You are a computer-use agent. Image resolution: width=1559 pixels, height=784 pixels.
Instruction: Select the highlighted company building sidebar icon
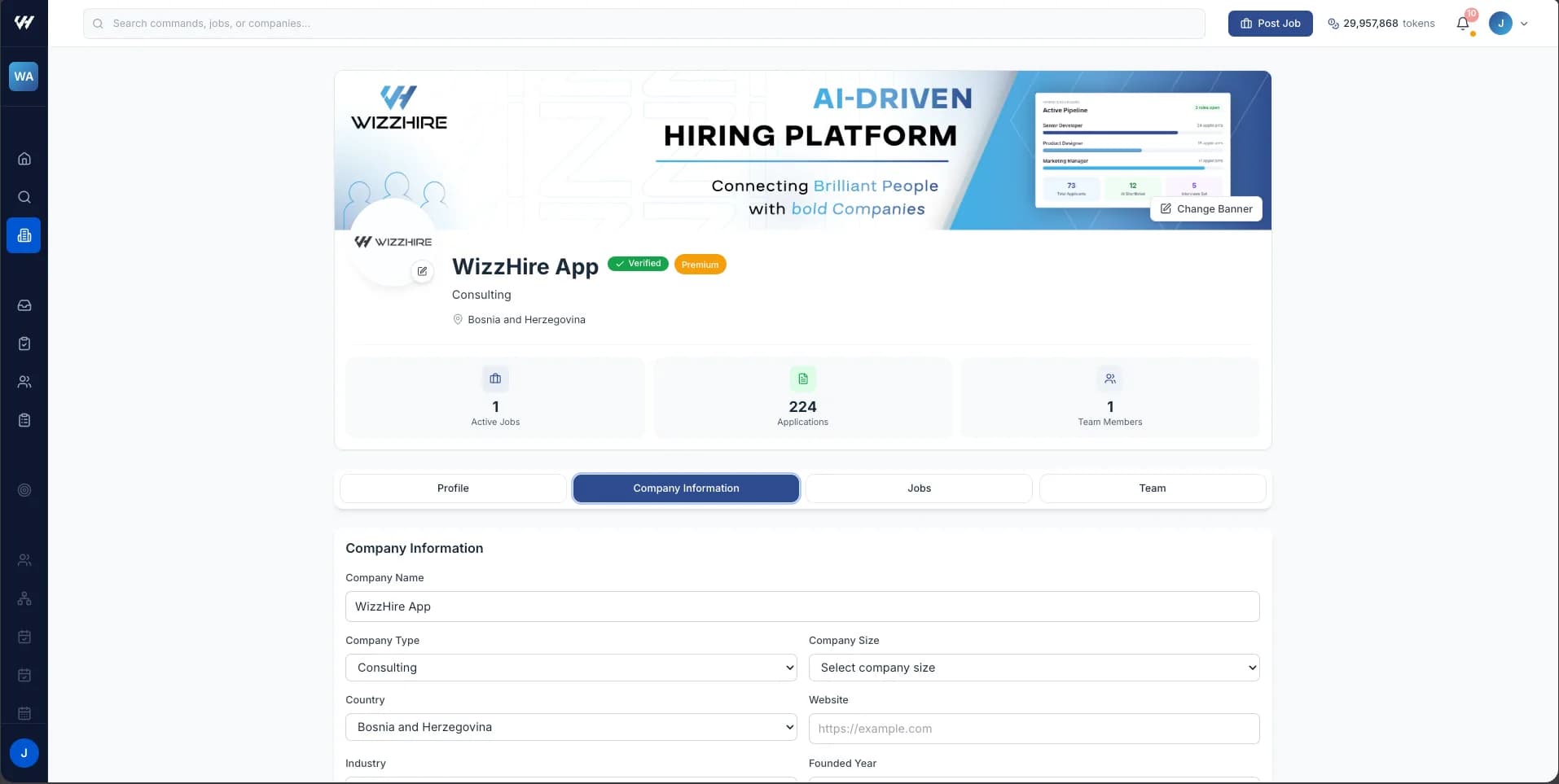[x=24, y=235]
